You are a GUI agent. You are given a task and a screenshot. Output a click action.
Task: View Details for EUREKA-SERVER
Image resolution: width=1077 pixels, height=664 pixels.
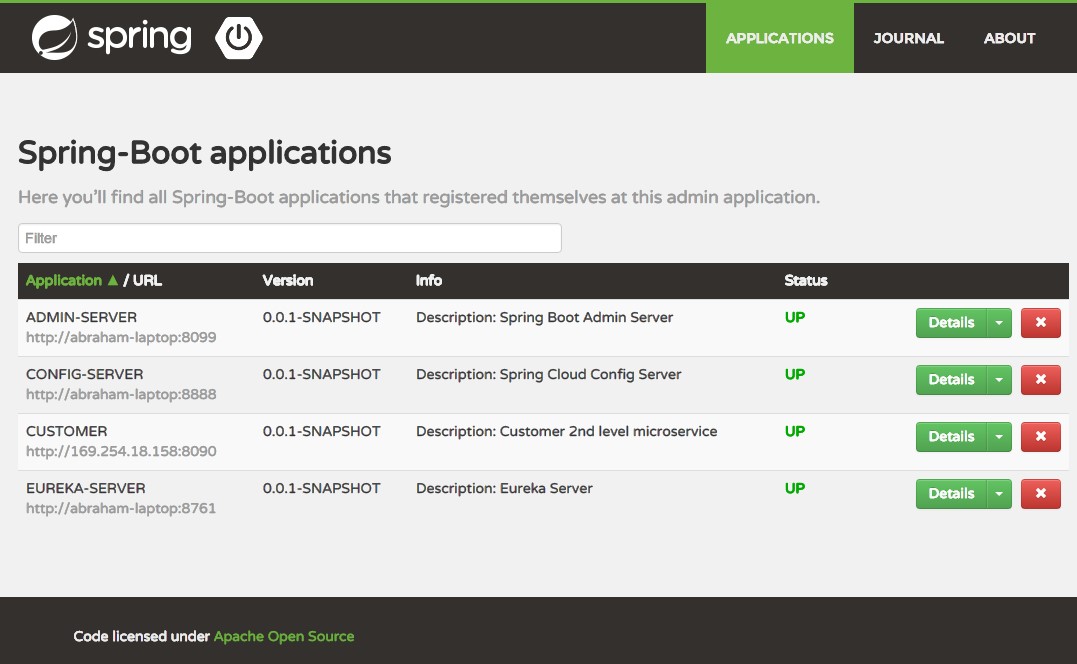point(951,494)
